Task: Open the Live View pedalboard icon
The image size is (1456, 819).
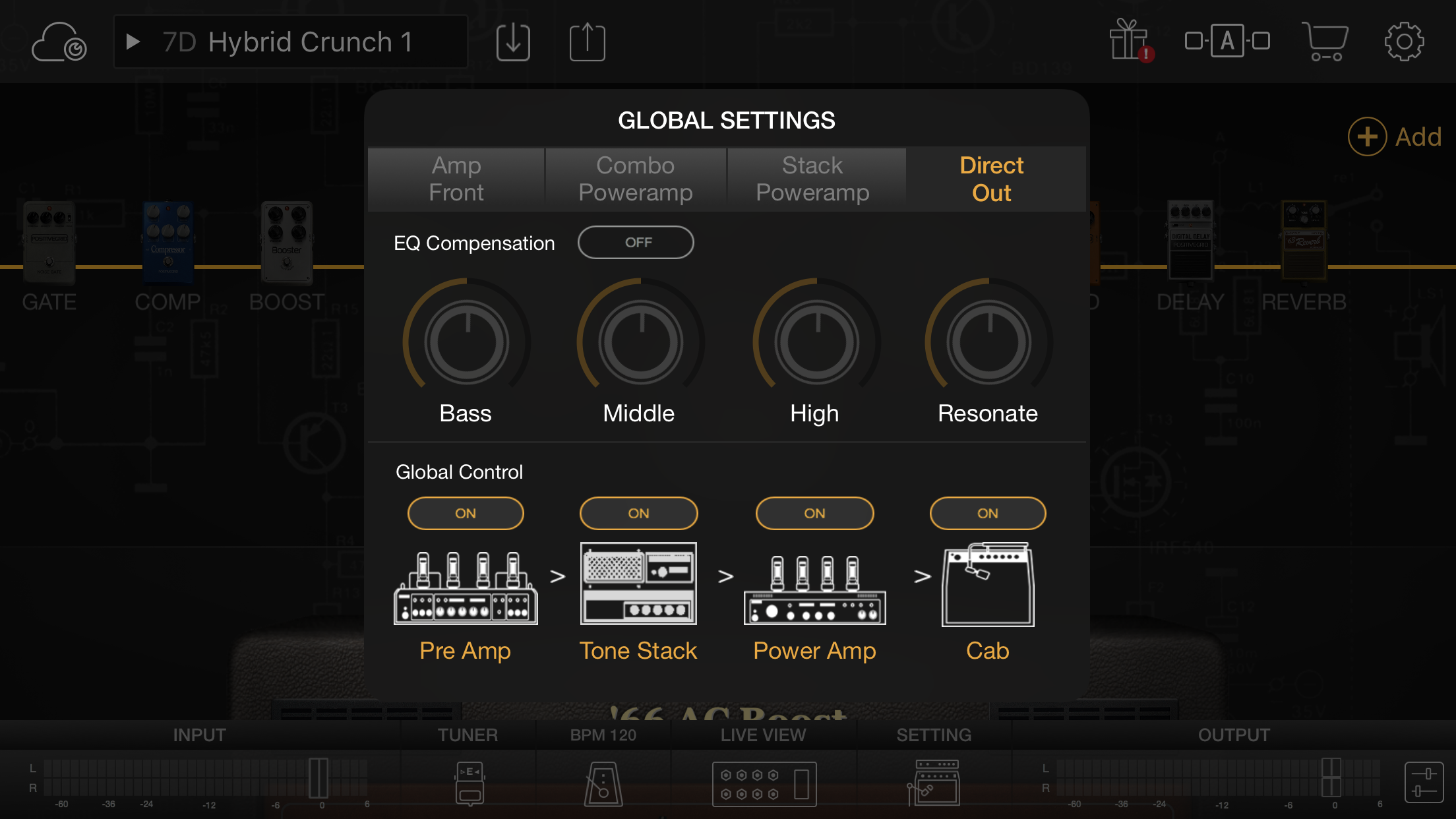Action: click(764, 783)
